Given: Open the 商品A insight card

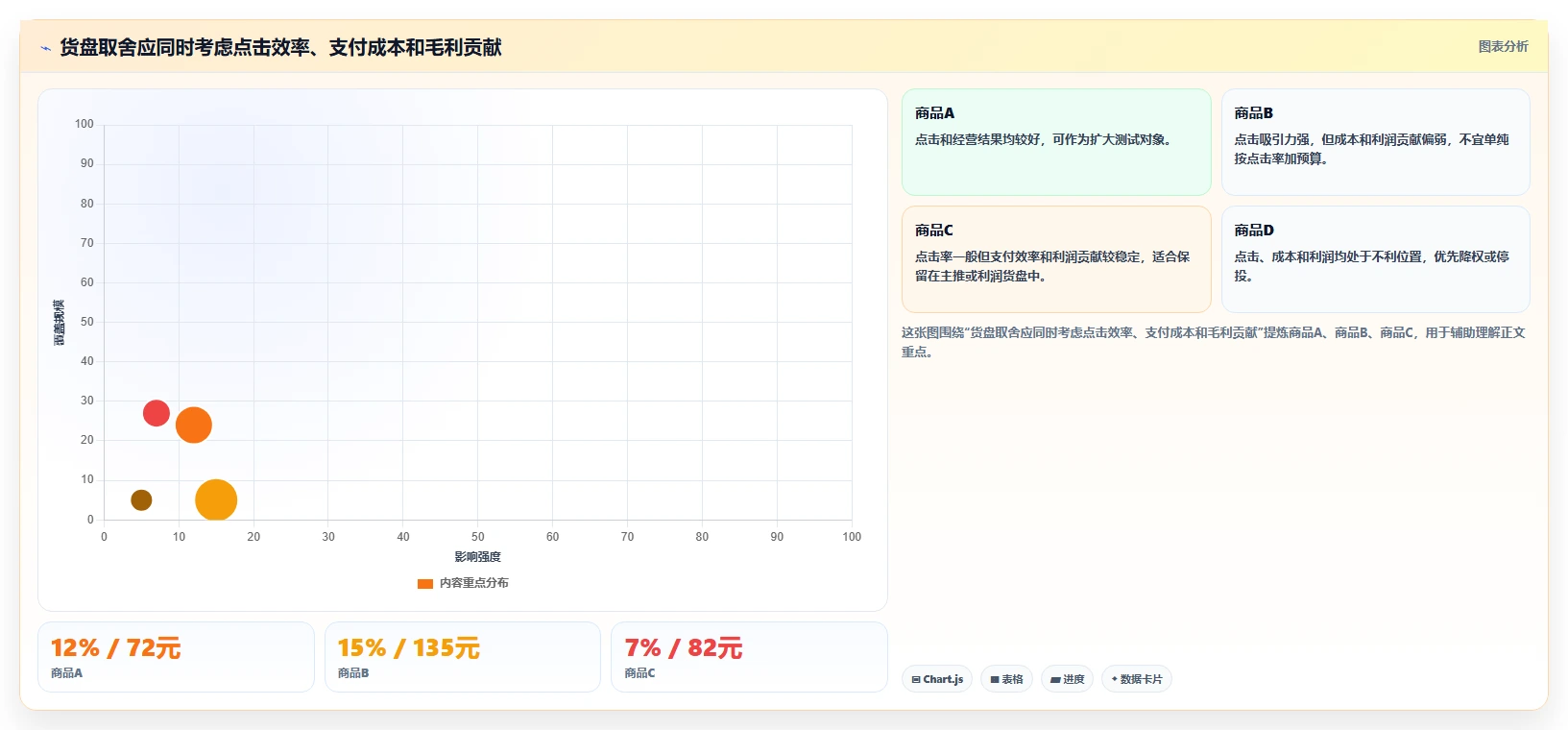Looking at the screenshot, I should (1056, 142).
